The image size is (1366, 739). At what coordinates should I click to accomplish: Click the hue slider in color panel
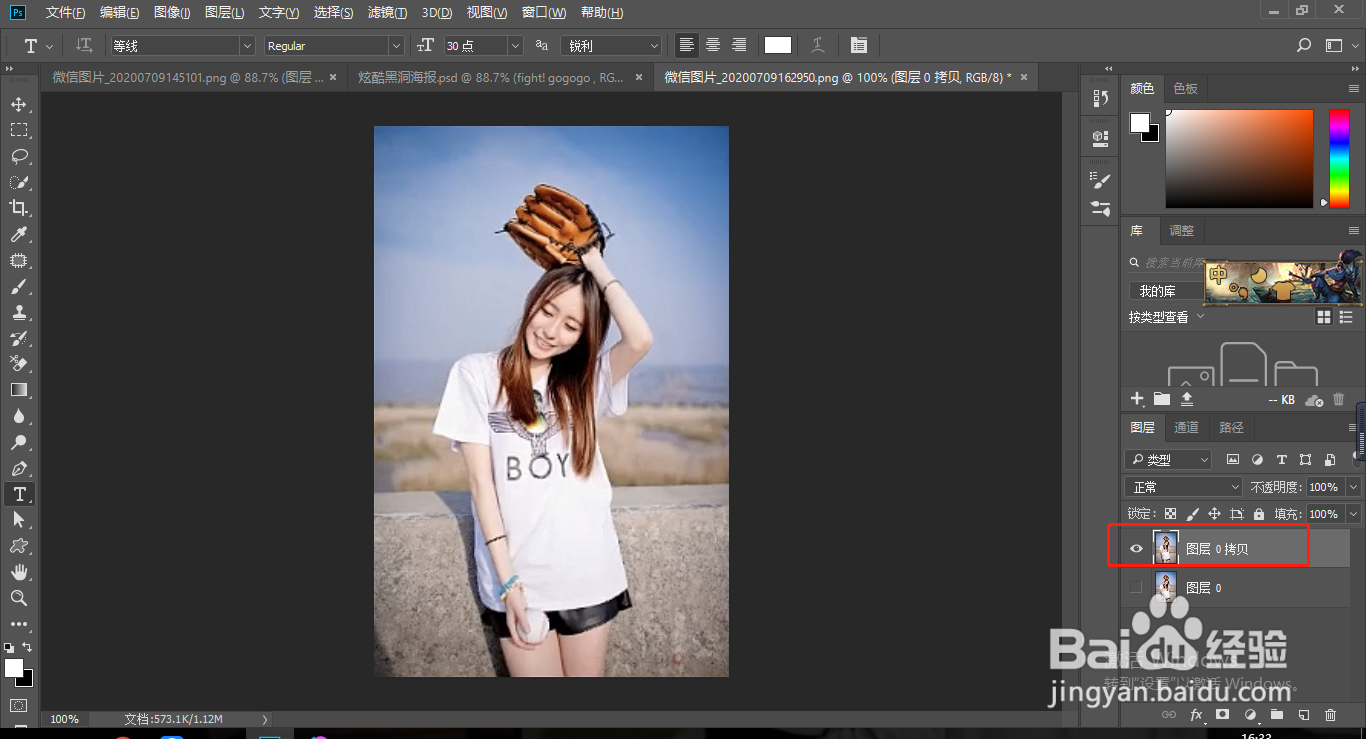pyautogui.click(x=1339, y=158)
